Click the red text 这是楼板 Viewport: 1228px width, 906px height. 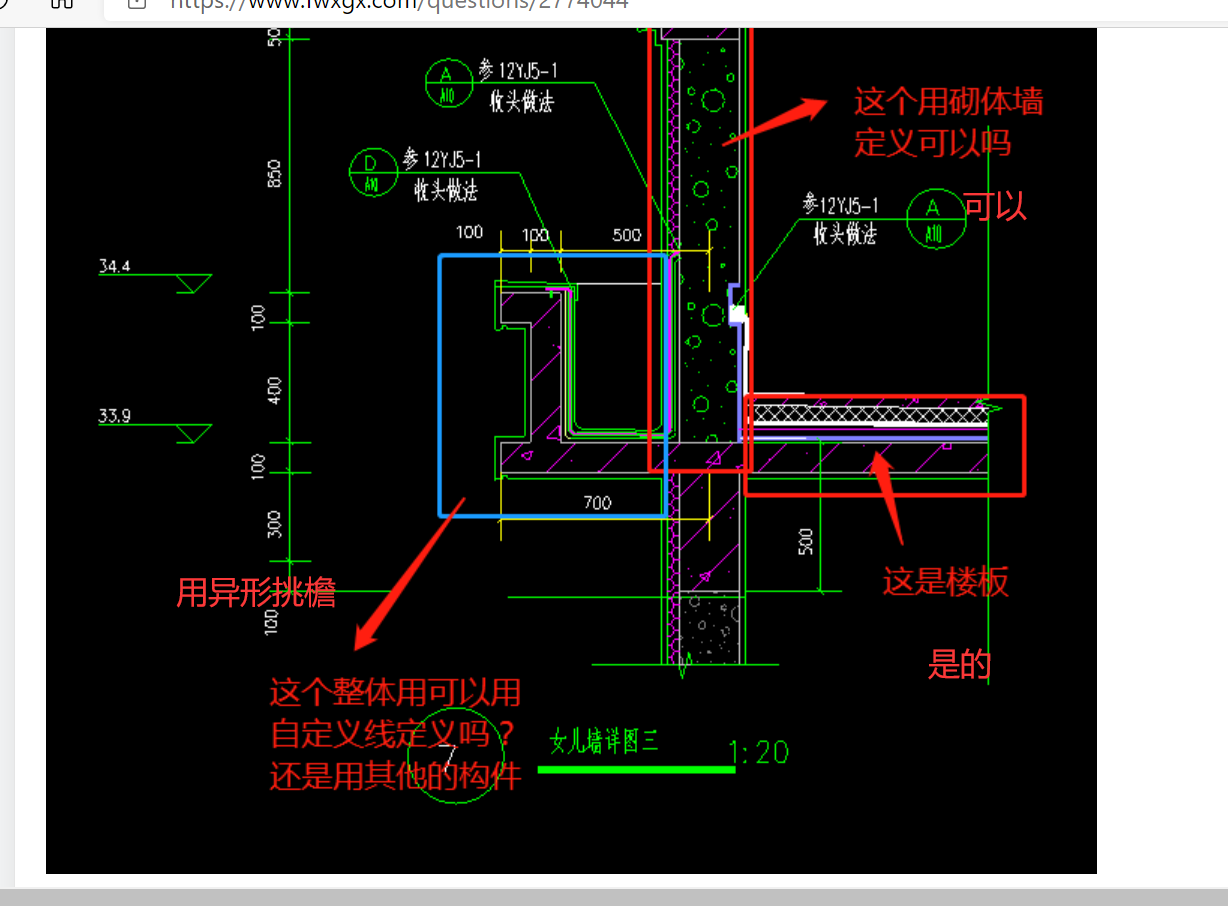pos(945,581)
